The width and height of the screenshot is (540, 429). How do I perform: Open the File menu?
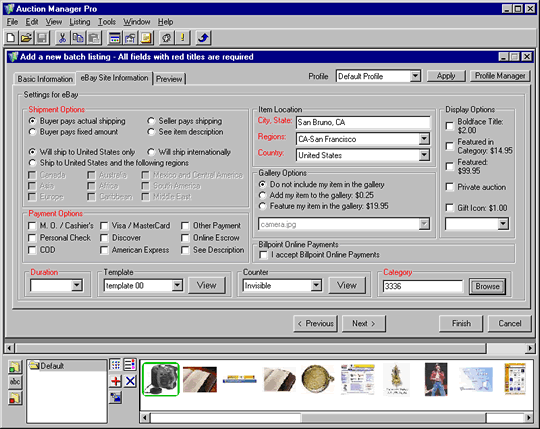click(x=12, y=22)
